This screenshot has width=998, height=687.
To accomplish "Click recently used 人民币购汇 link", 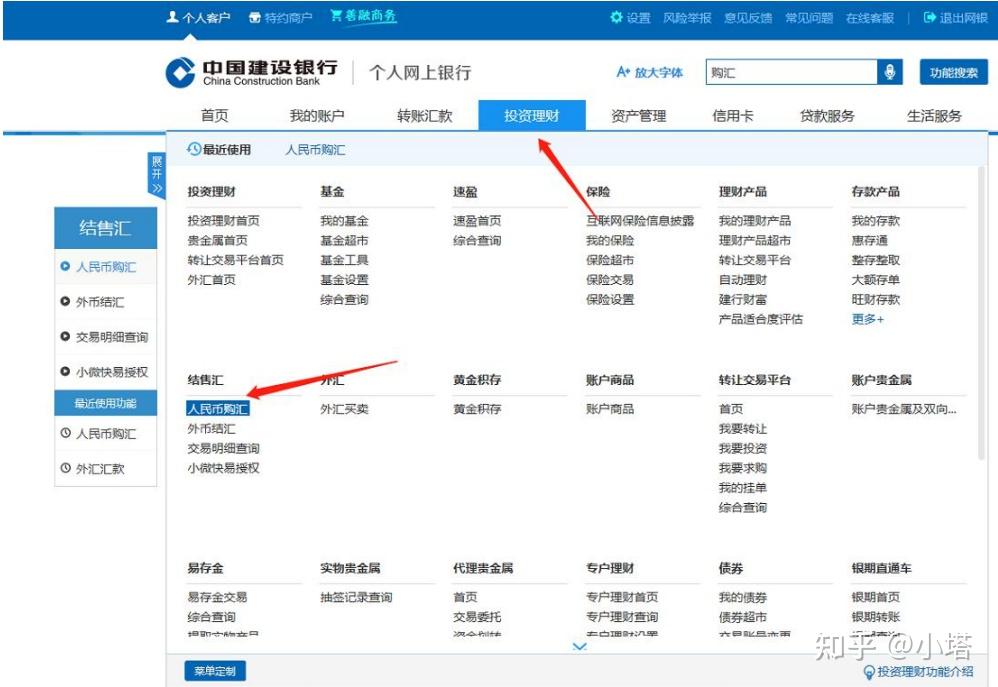I will pos(315,150).
